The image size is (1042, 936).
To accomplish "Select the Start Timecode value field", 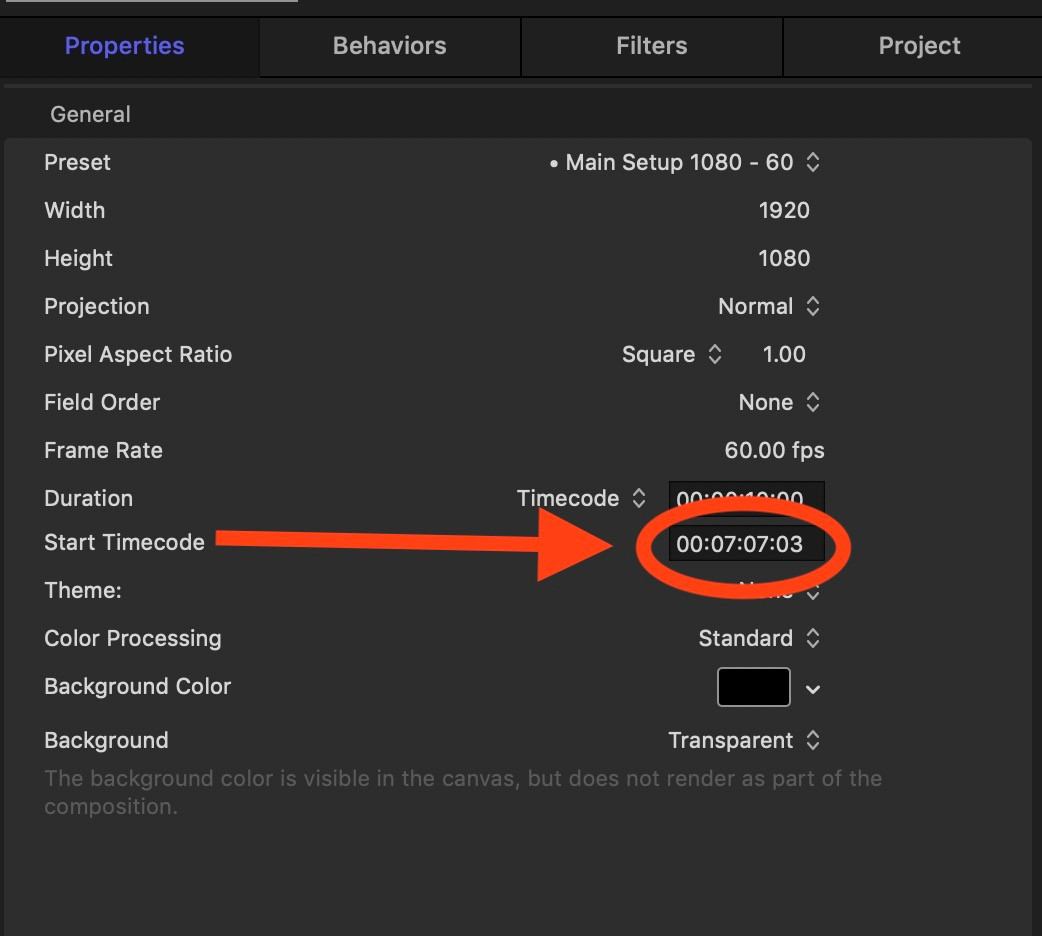I will 746,544.
